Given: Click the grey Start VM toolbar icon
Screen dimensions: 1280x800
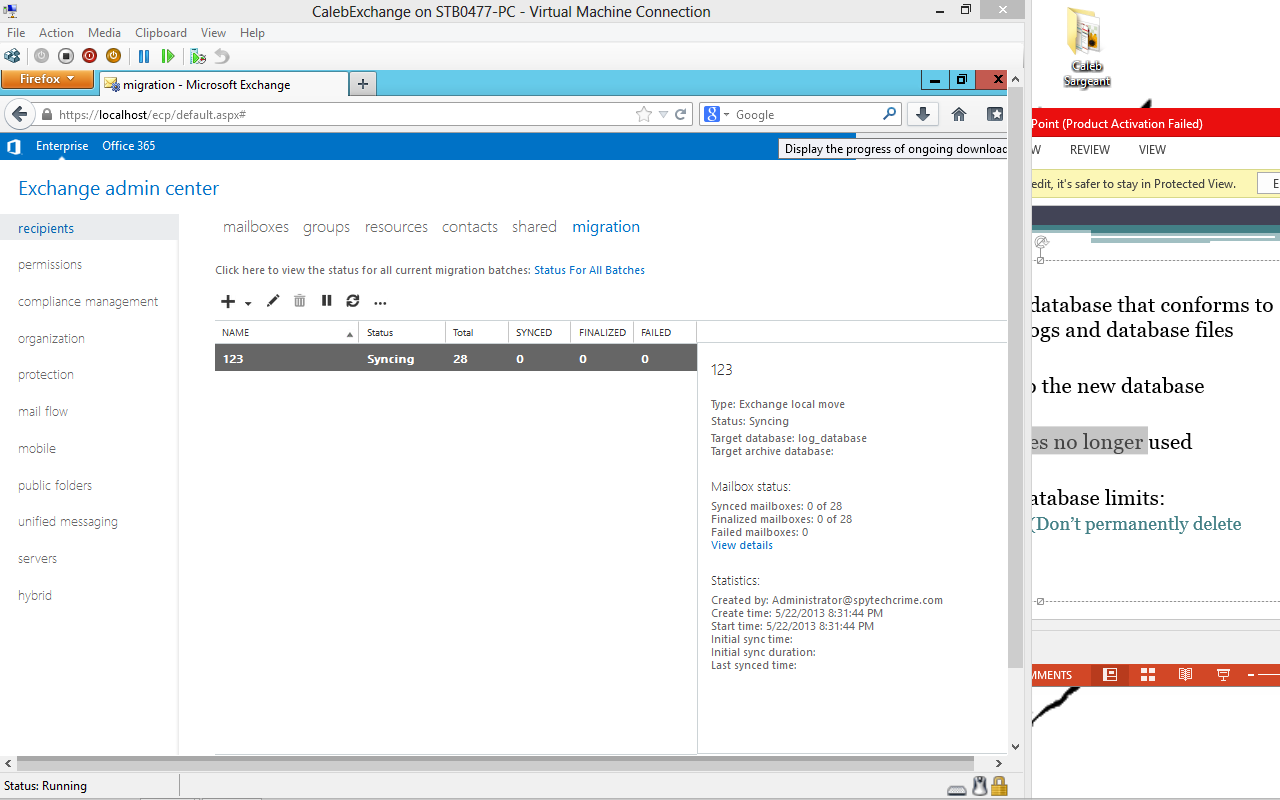Looking at the screenshot, I should pyautogui.click(x=41, y=56).
